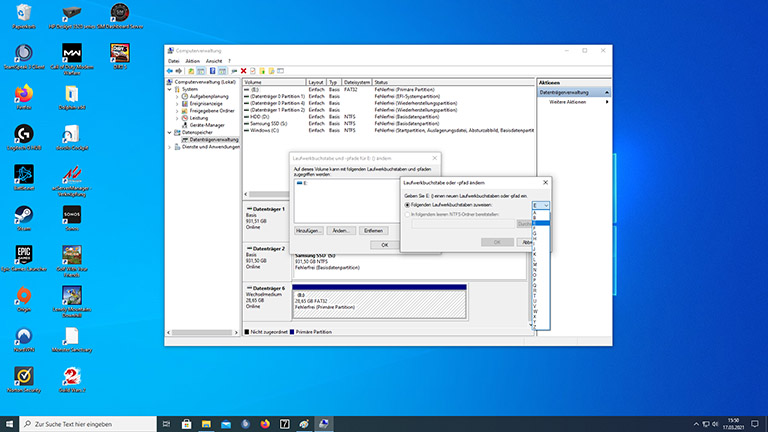This screenshot has width=768, height=432.
Task: Open the Firefox desktop shortcut
Action: [x=22, y=93]
